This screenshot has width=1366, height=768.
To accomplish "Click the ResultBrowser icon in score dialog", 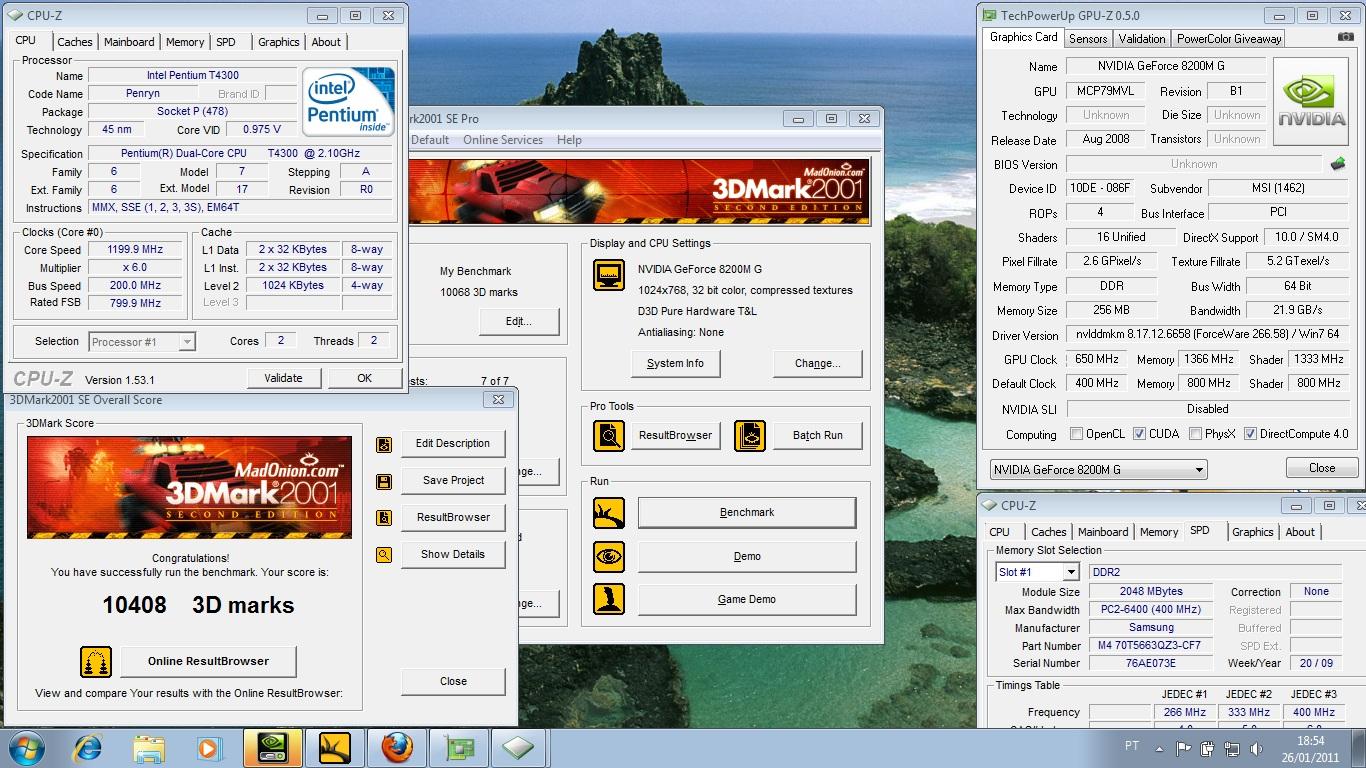I will (383, 518).
